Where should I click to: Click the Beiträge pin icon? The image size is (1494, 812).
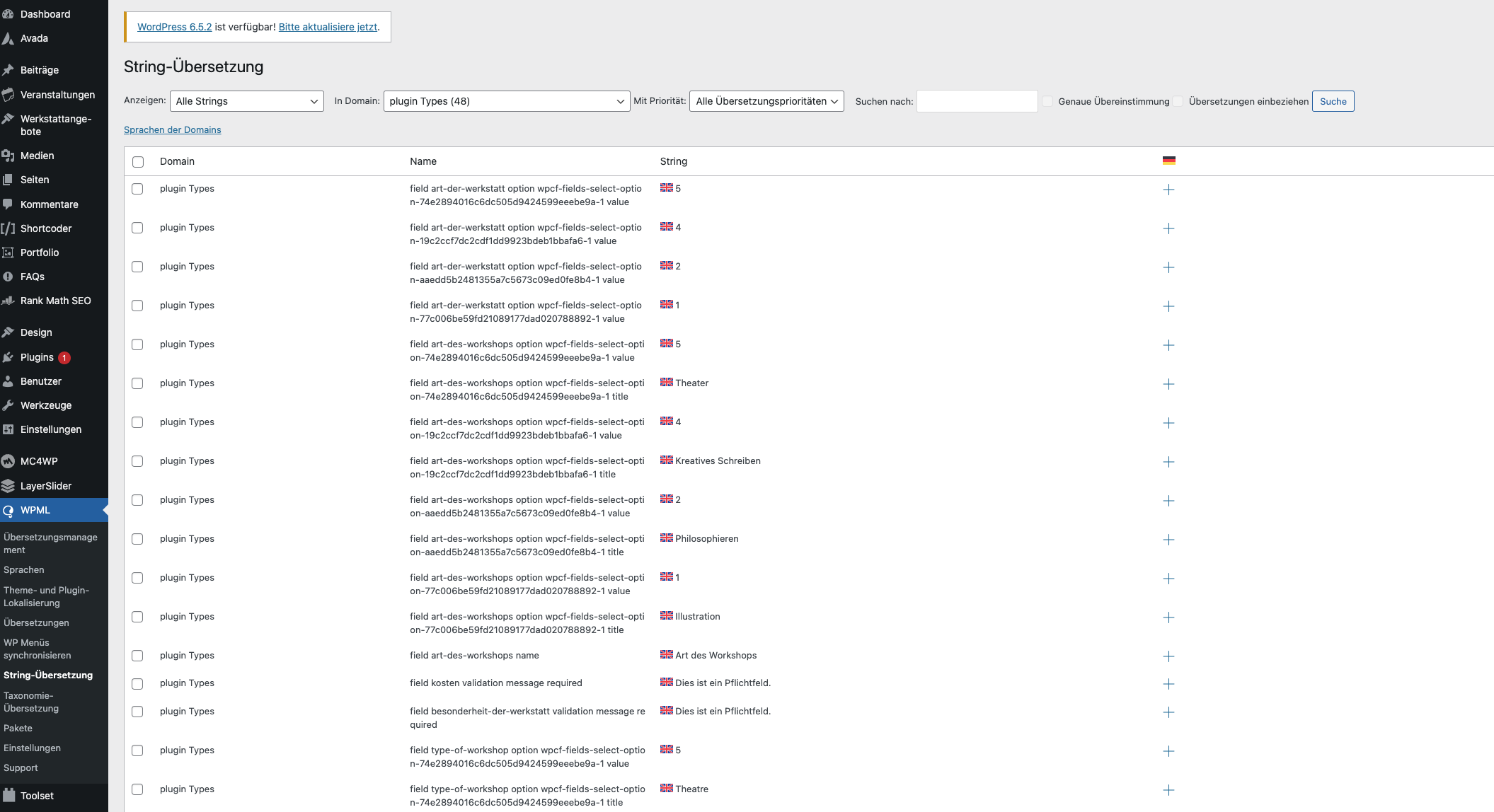pyautogui.click(x=8, y=70)
